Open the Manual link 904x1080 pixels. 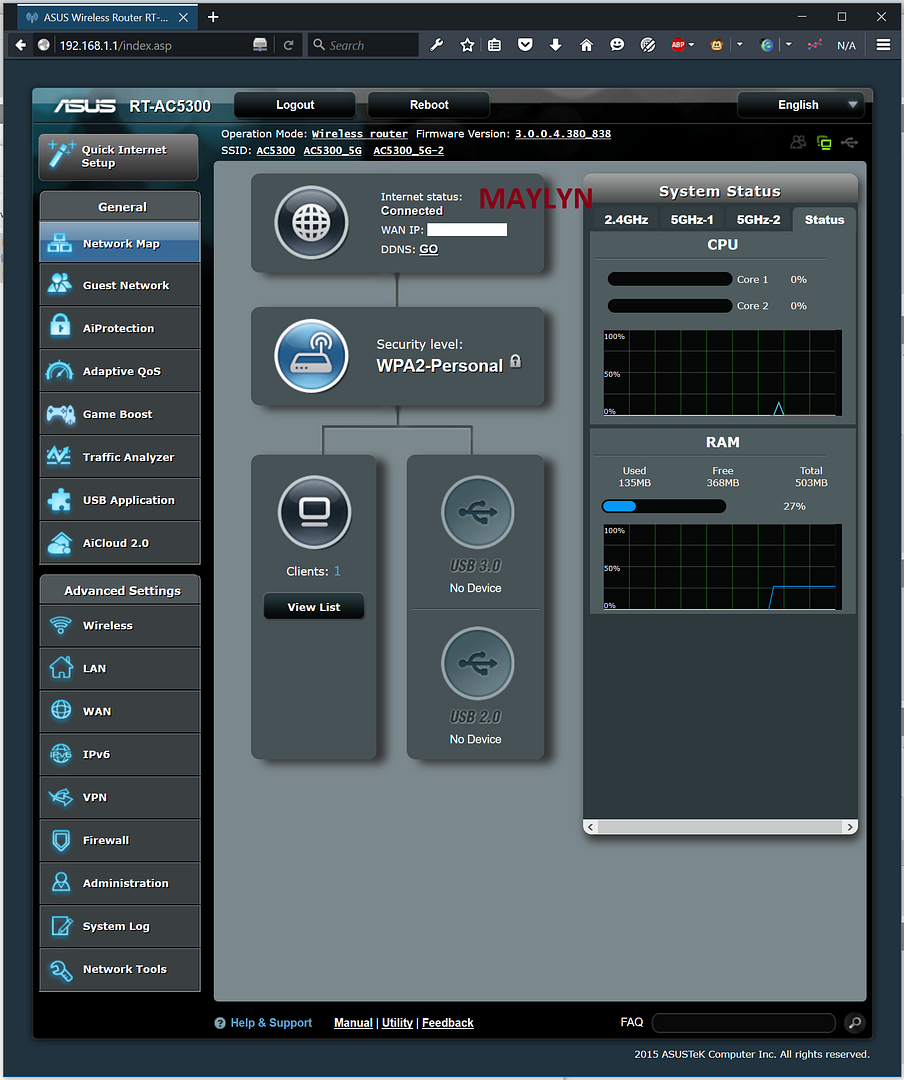click(353, 1023)
